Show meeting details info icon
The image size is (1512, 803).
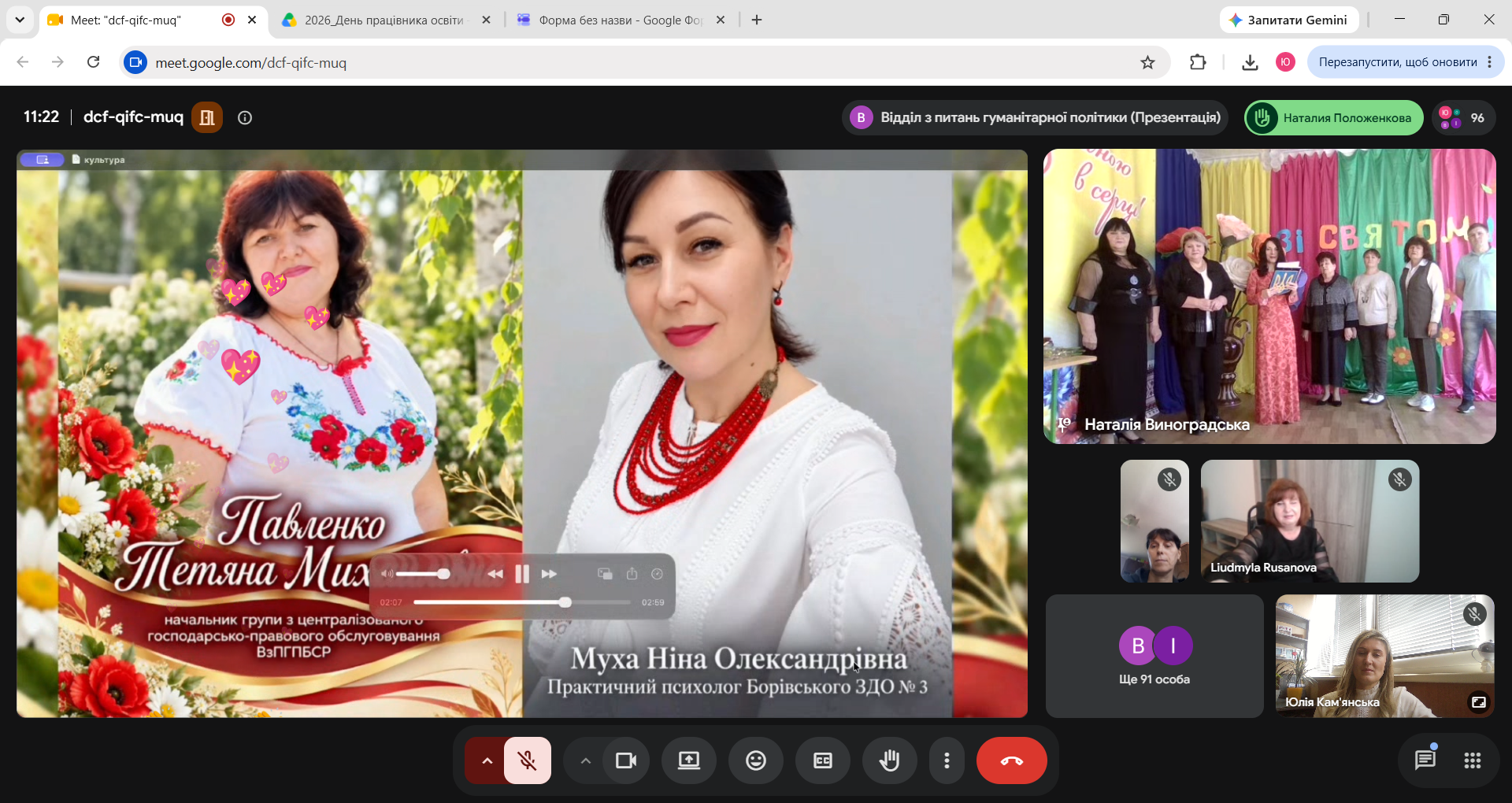pos(245,117)
